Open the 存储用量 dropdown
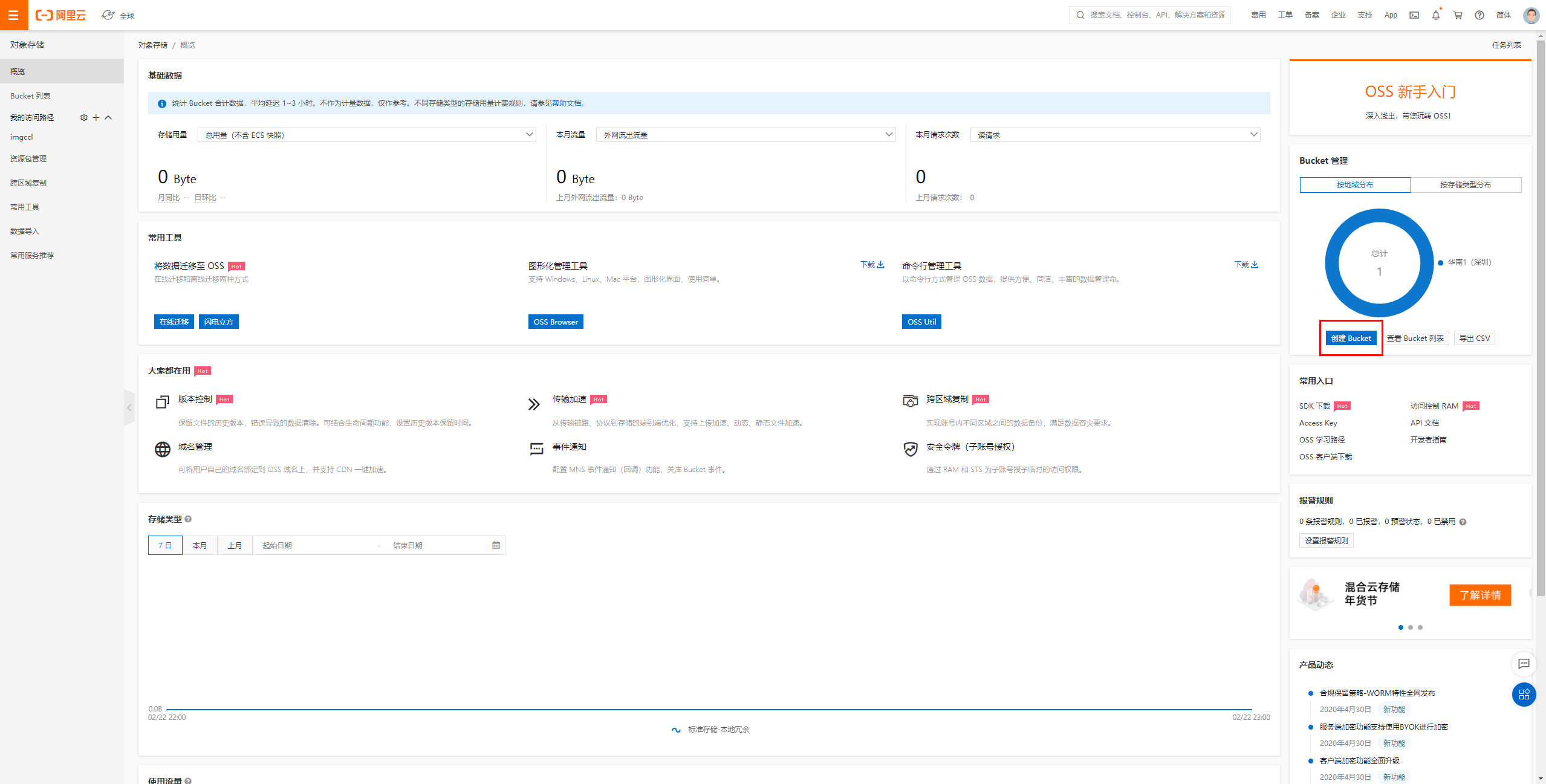 (x=366, y=135)
